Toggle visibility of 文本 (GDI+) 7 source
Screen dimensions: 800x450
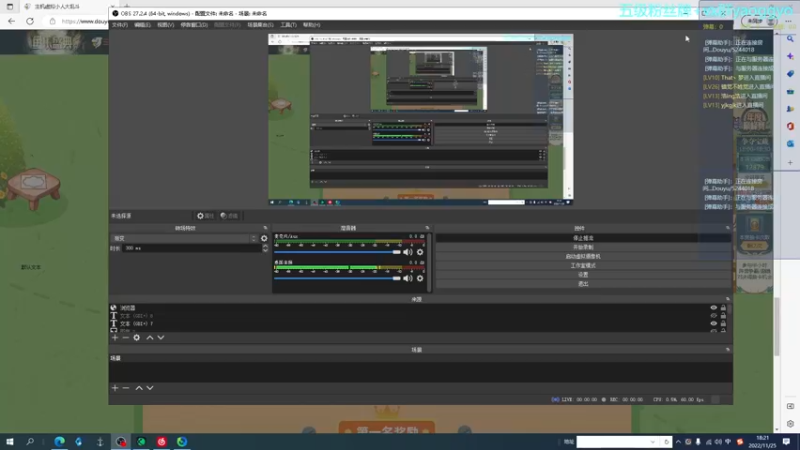(713, 323)
